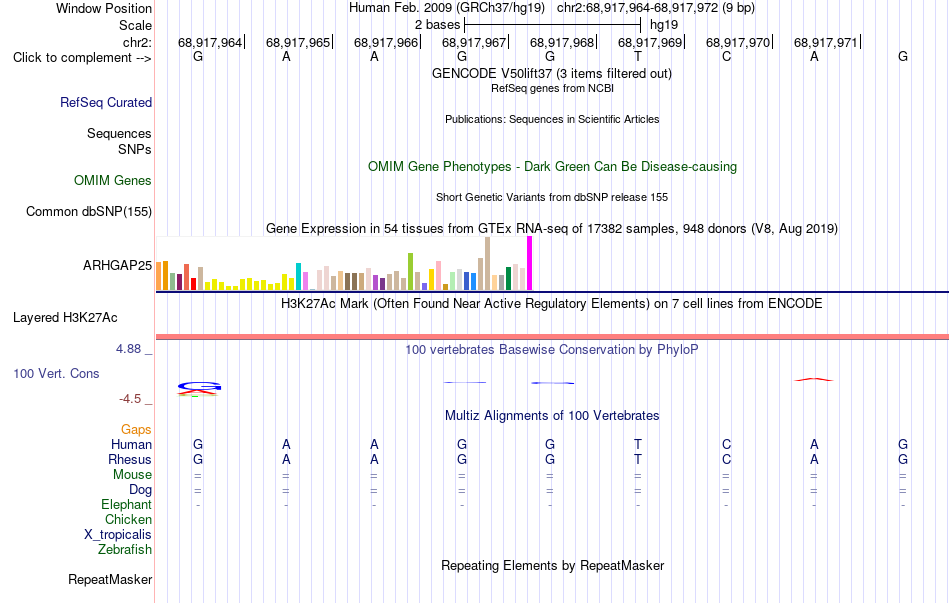The height and width of the screenshot is (603, 950).
Task: Click the H3K27Ac Mark track title
Action: pos(552,304)
